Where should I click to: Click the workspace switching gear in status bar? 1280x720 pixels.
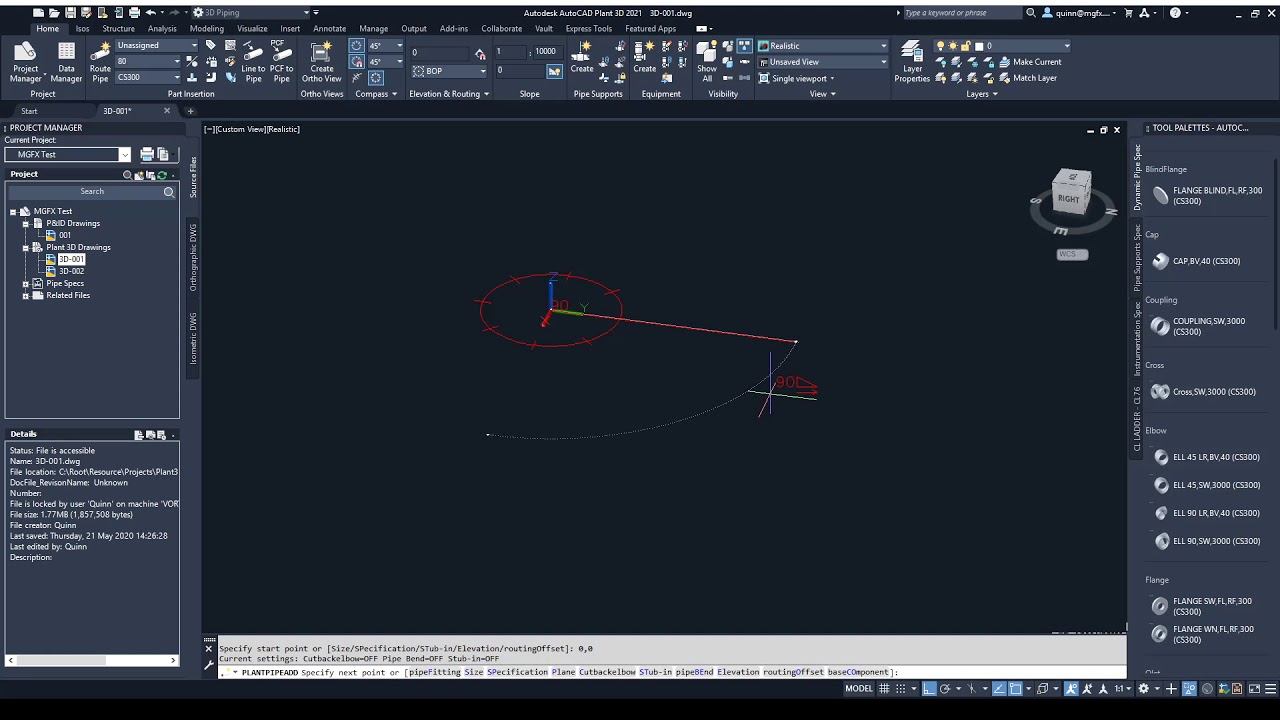tap(1143, 688)
